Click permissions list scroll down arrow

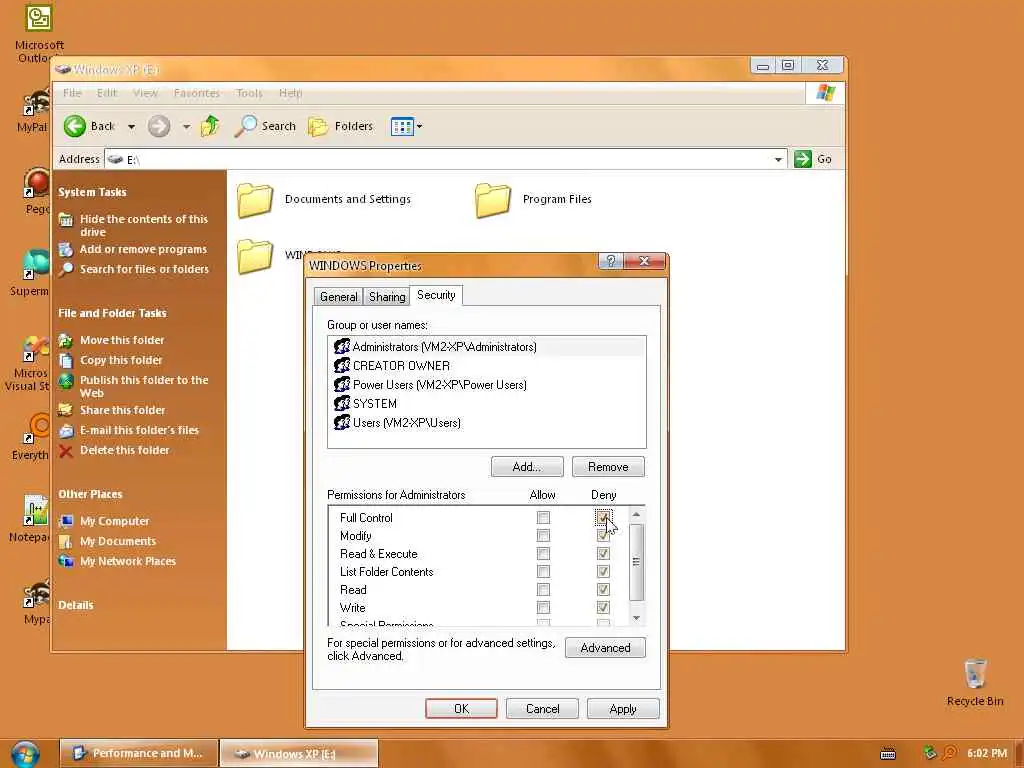coord(636,618)
